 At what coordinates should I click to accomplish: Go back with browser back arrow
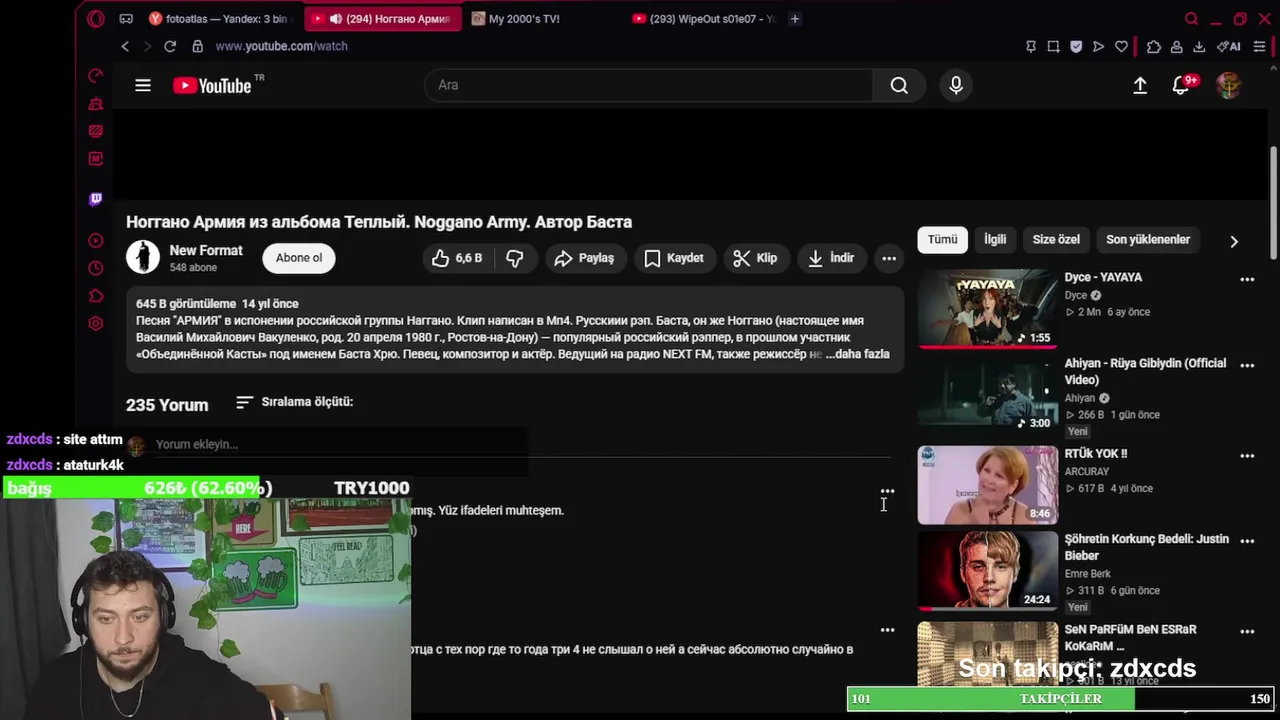coord(125,46)
